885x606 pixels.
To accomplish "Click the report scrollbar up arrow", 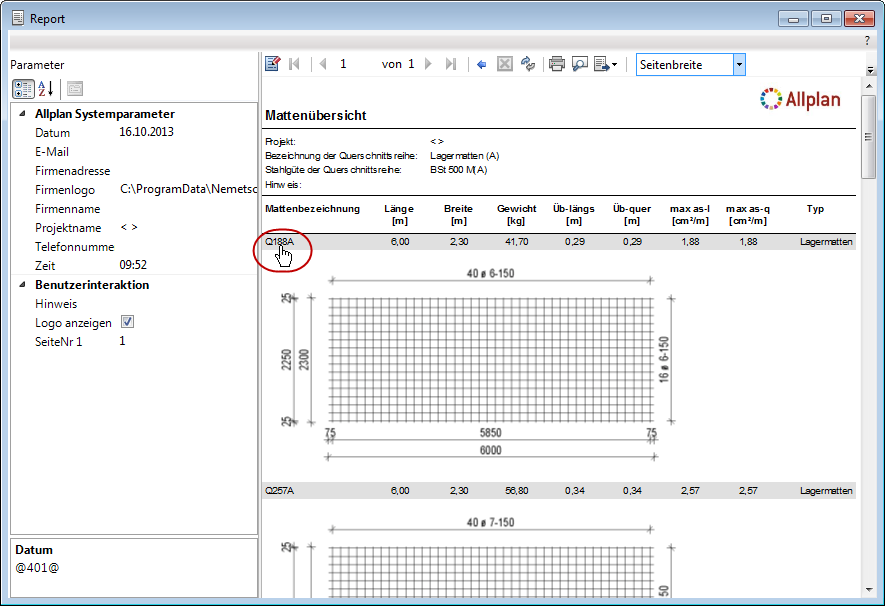I will tap(869, 86).
